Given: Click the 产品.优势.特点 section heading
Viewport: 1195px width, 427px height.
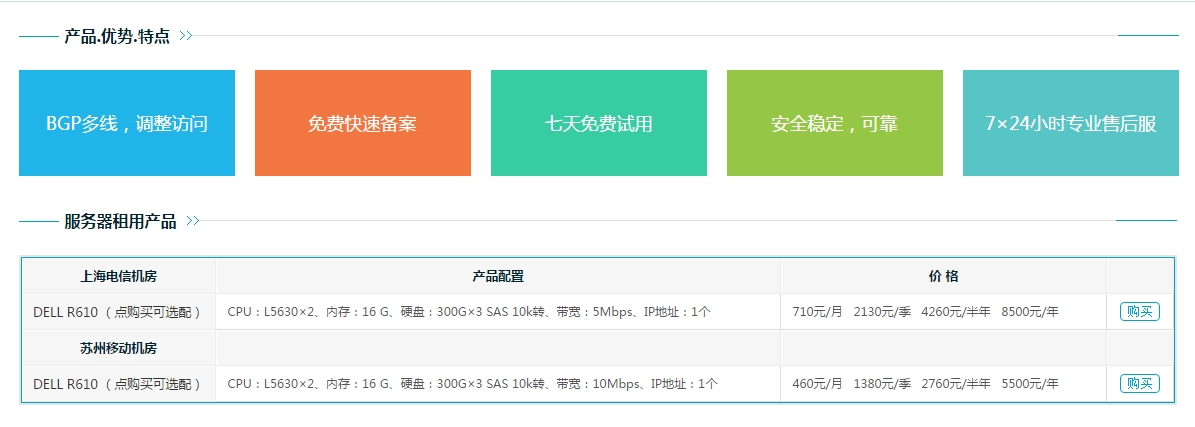Looking at the screenshot, I should click(117, 36).
